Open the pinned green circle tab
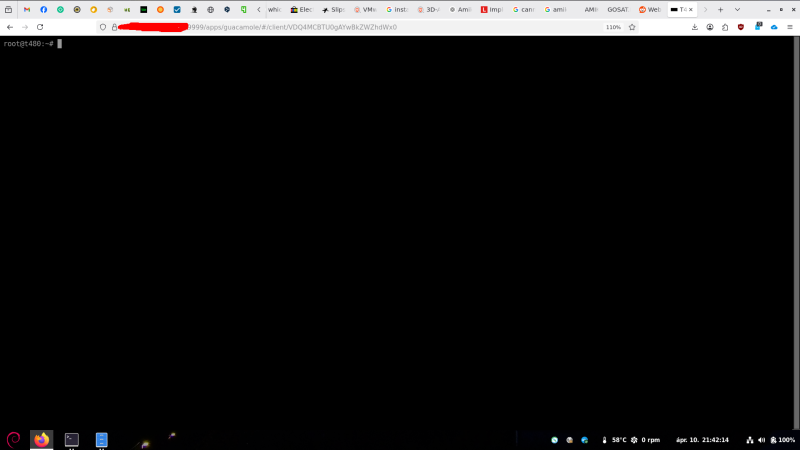This screenshot has width=800, height=450. click(60, 9)
